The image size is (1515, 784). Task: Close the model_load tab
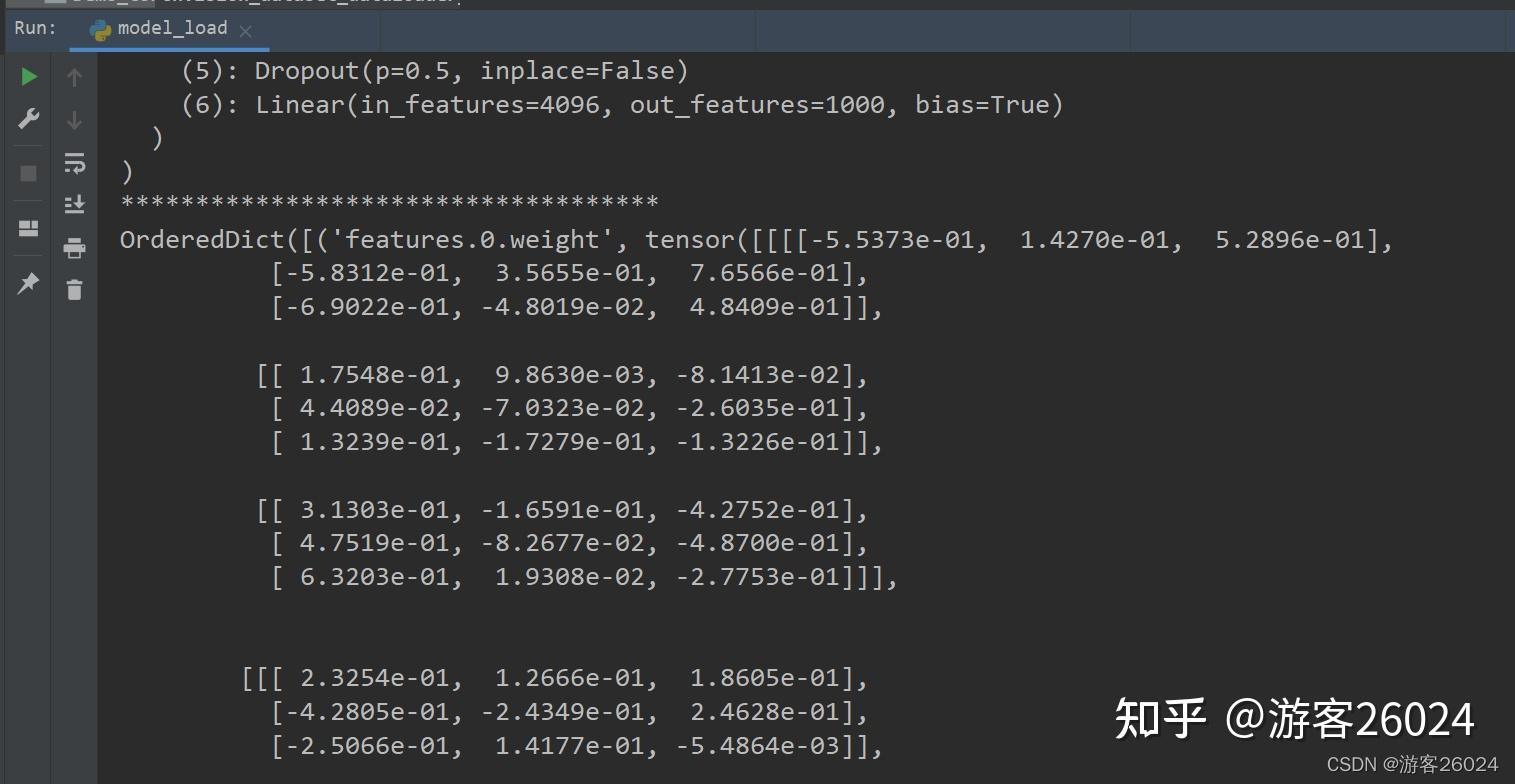point(246,30)
